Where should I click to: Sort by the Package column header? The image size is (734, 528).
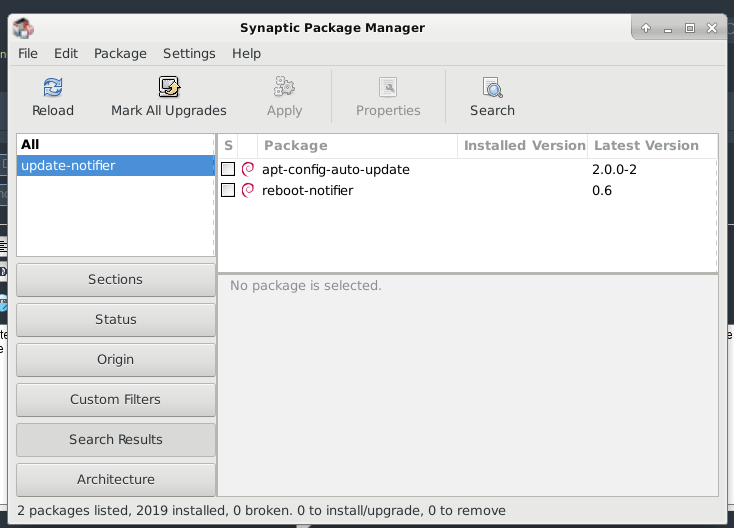[357, 146]
